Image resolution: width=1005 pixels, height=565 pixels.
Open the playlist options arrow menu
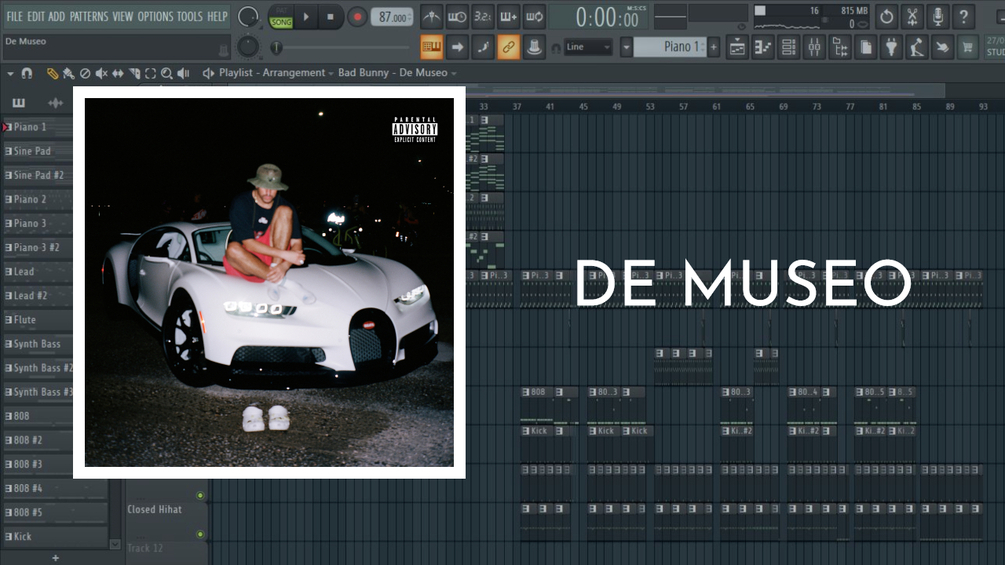(10, 74)
